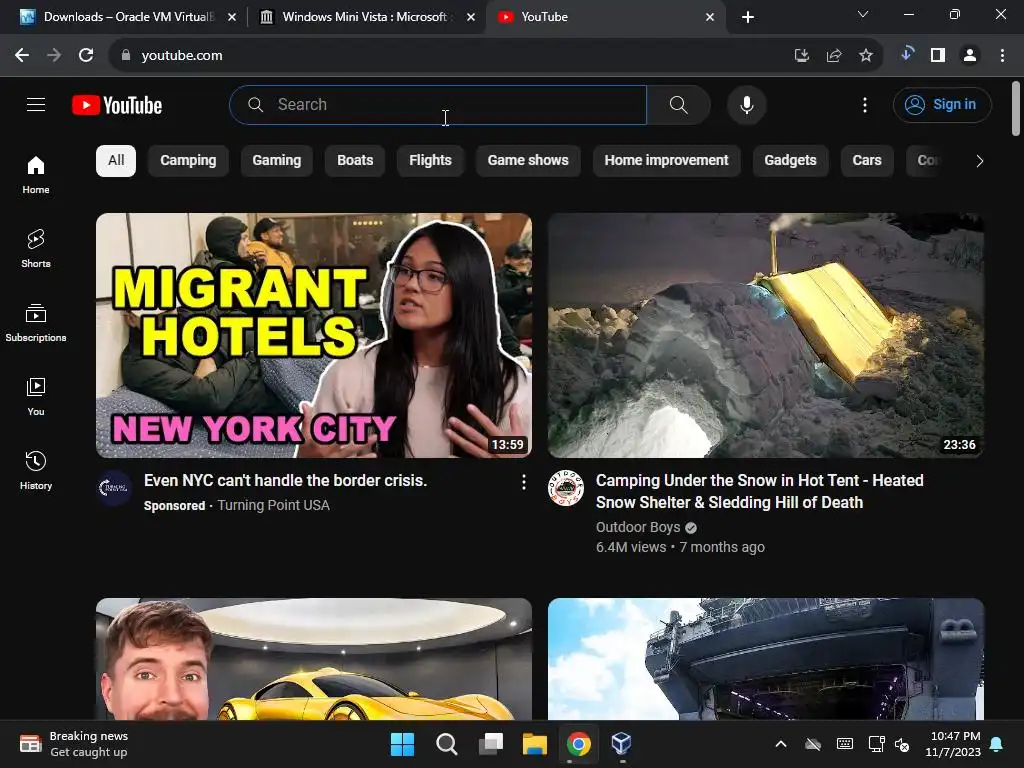Open Even NYC can't handle border crisis title
The image size is (1024, 768).
(x=285, y=481)
